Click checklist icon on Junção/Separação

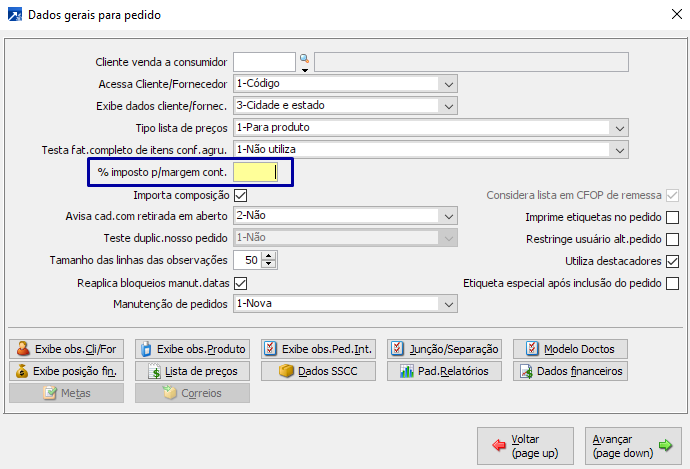point(397,348)
